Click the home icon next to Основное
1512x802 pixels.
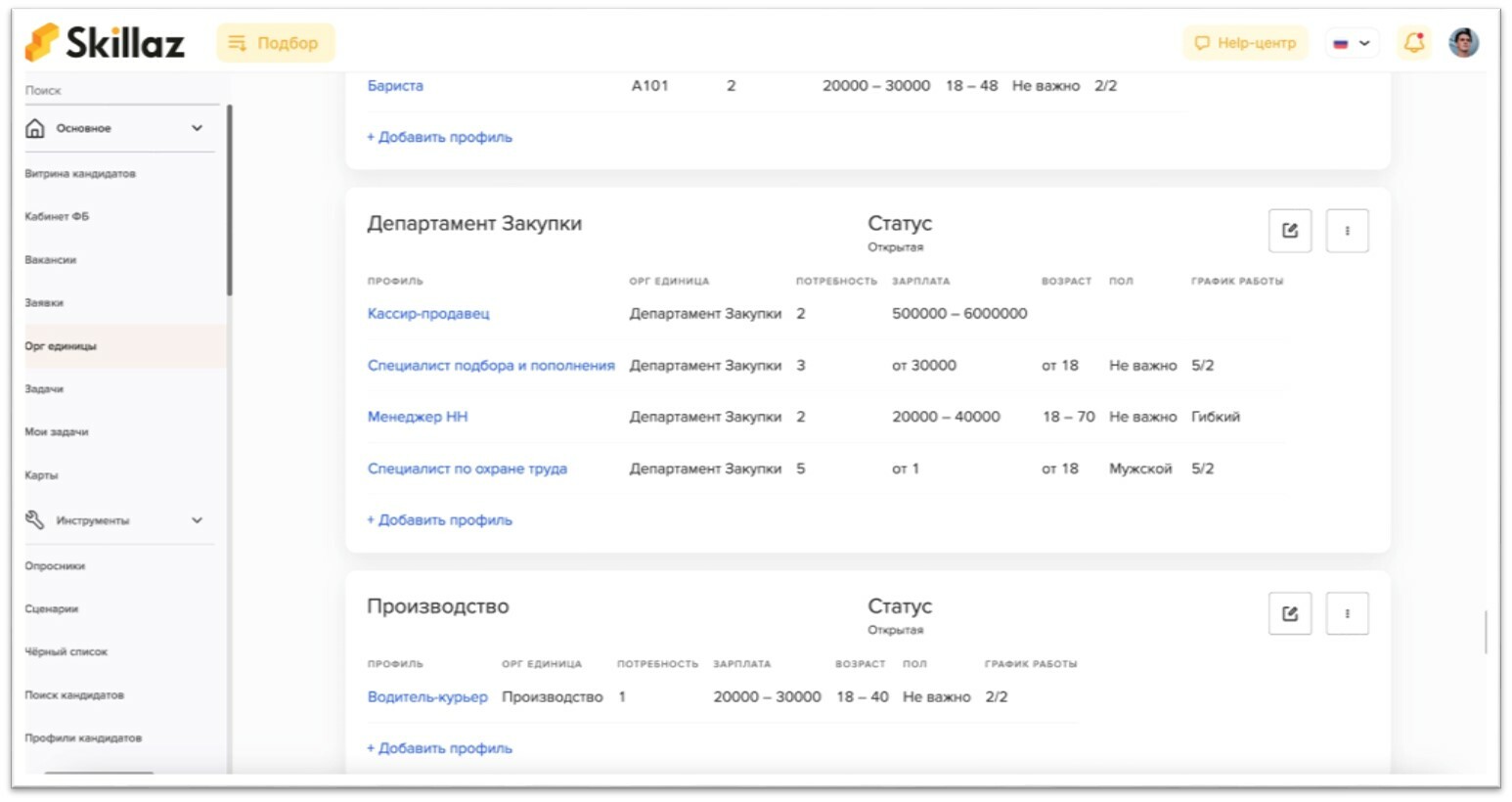34,127
